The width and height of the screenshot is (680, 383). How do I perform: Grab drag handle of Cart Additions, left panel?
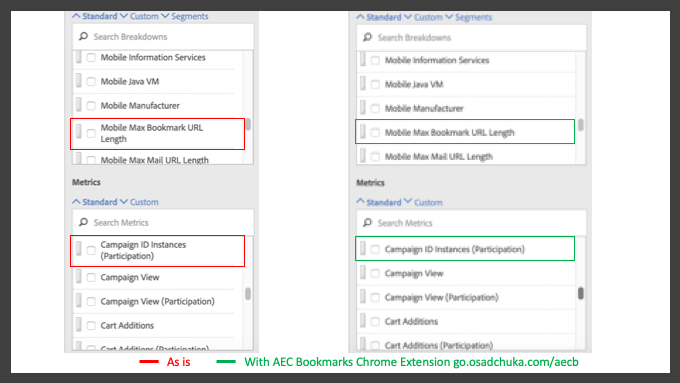pyautogui.click(x=78, y=325)
